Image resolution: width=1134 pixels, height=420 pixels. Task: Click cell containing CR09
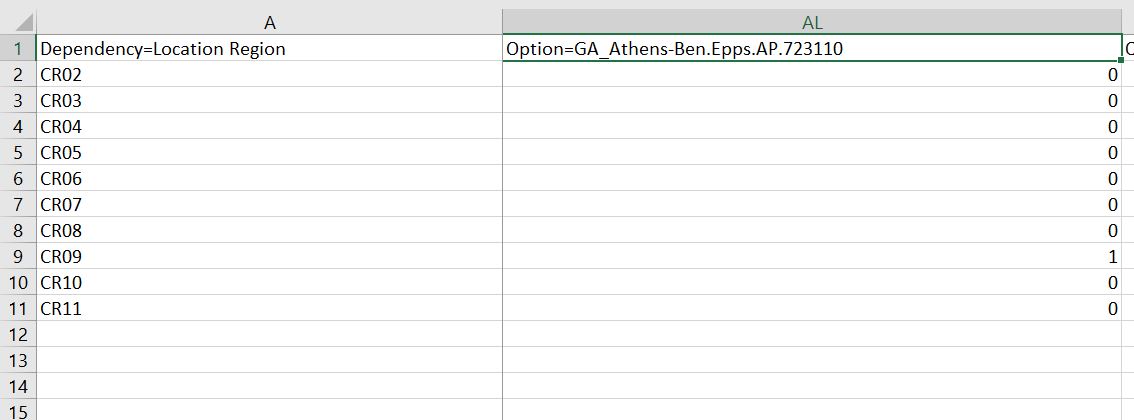point(269,257)
